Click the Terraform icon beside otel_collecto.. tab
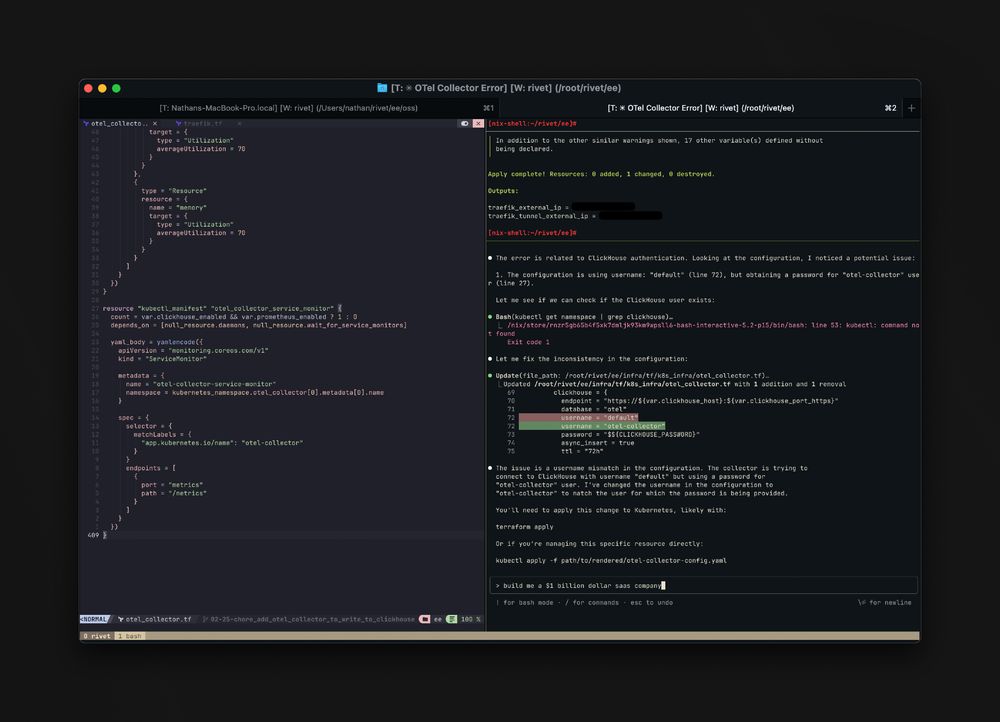 [86, 124]
